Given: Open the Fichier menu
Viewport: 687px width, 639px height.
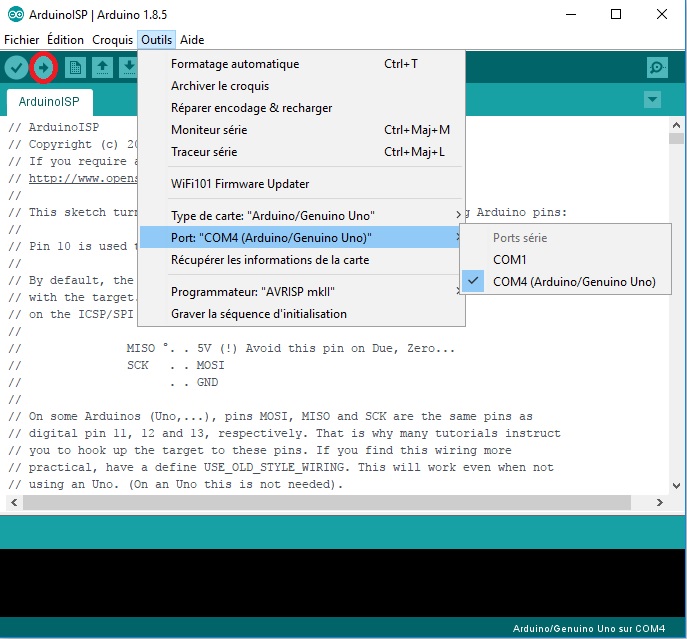Looking at the screenshot, I should tap(21, 40).
